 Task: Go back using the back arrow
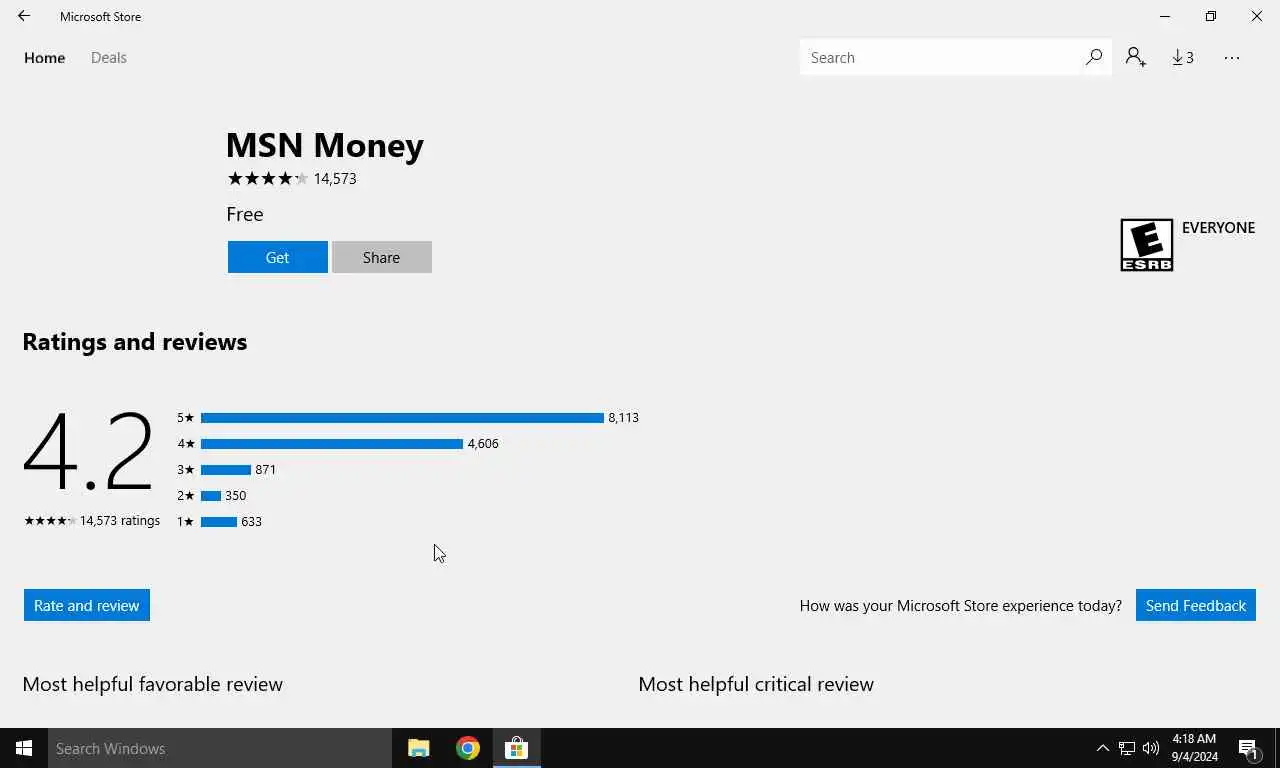(x=24, y=16)
